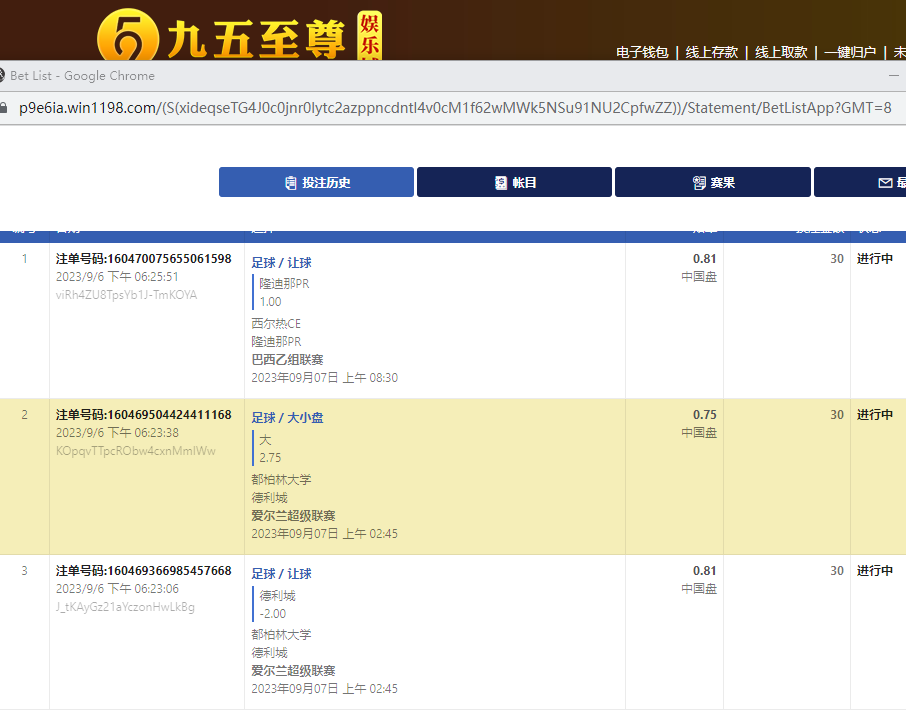Open the 电子钱包 e-wallet link
The width and height of the screenshot is (906, 718).
642,52
